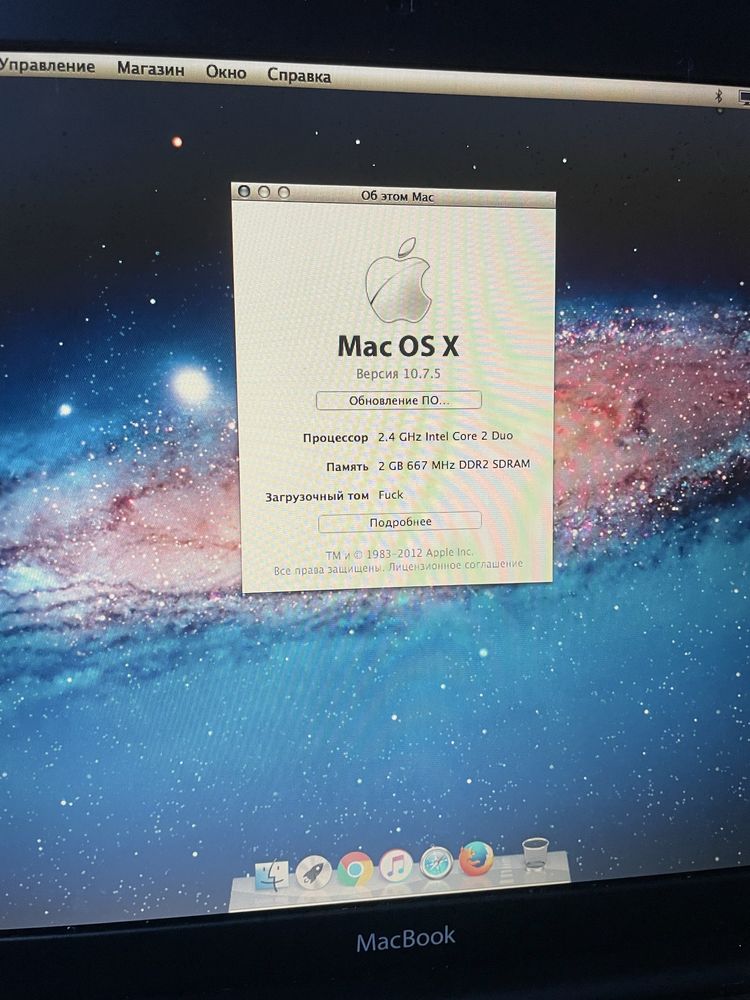The width and height of the screenshot is (750, 1000).
Task: Click the Процессор label
Action: [x=335, y=438]
